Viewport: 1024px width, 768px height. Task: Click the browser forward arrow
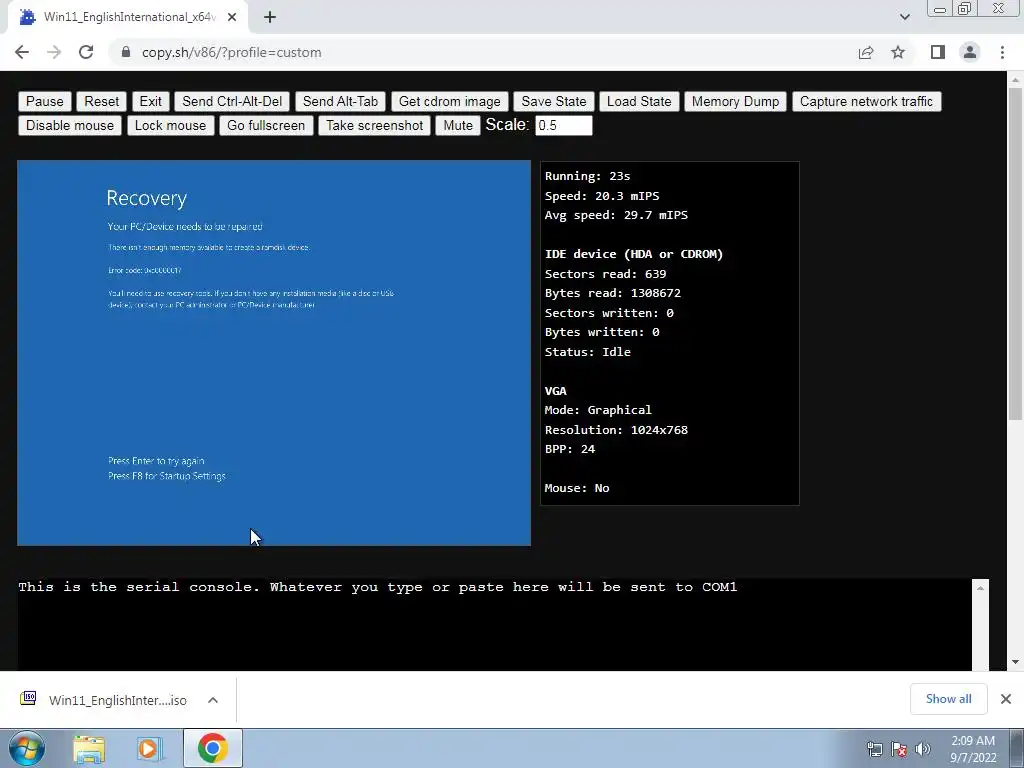(x=54, y=52)
